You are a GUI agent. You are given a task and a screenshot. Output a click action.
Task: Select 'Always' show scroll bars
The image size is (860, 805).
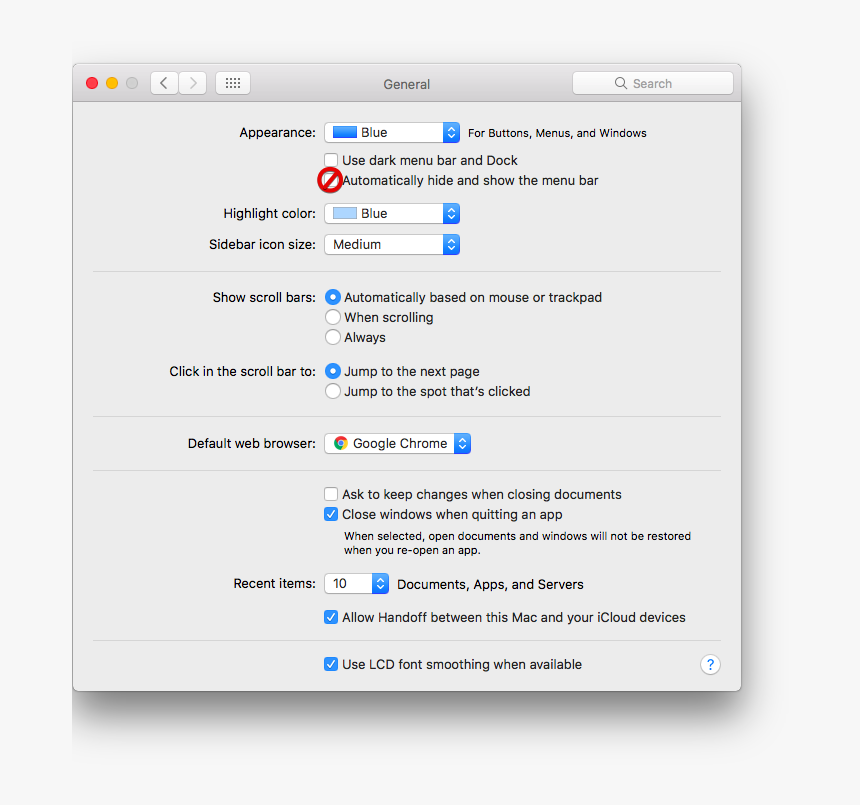[332, 337]
